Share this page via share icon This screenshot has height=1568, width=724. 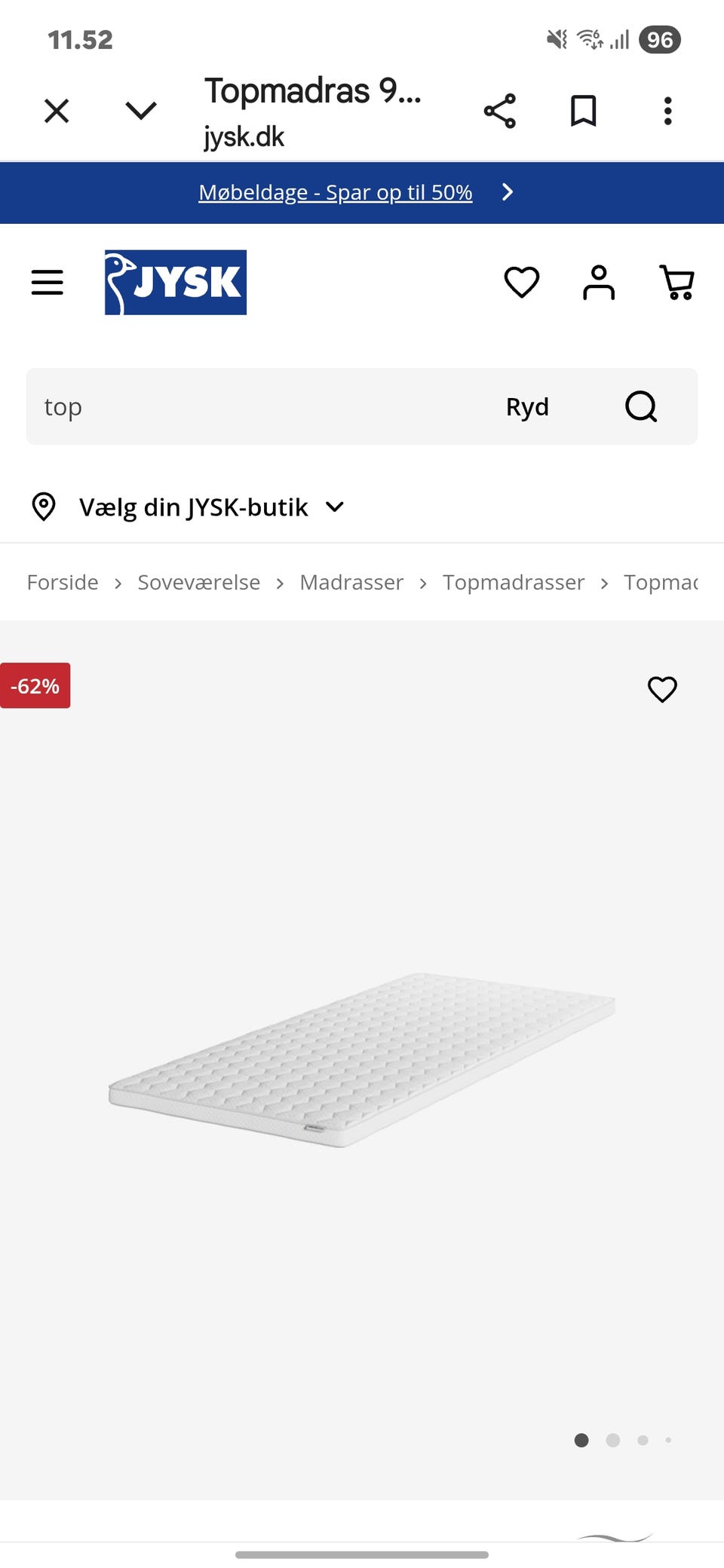[x=499, y=112]
